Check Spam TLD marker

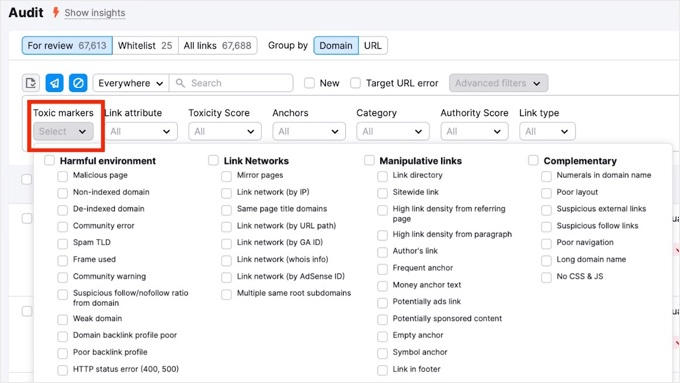coord(62,243)
